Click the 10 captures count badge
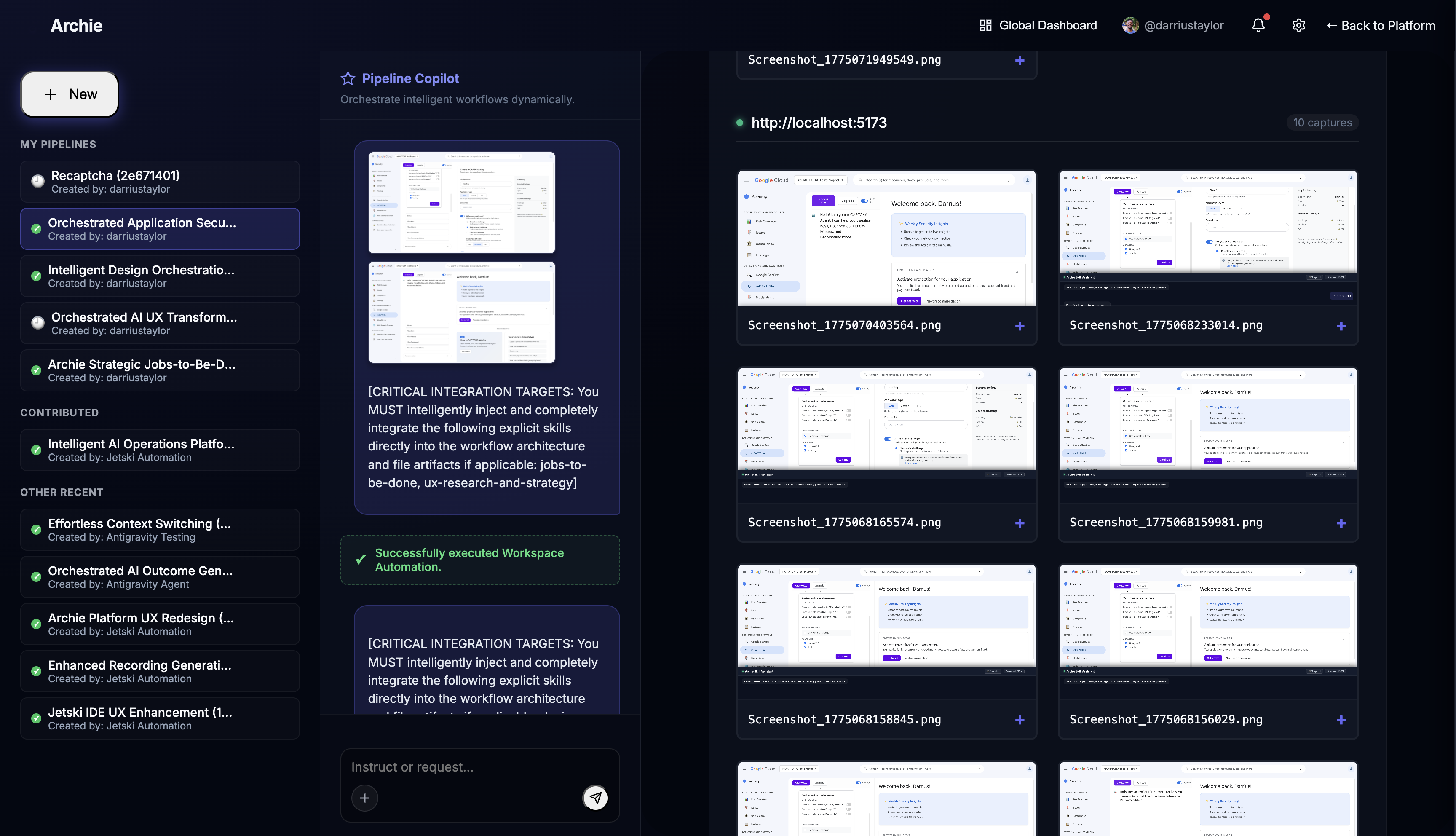 (x=1322, y=122)
